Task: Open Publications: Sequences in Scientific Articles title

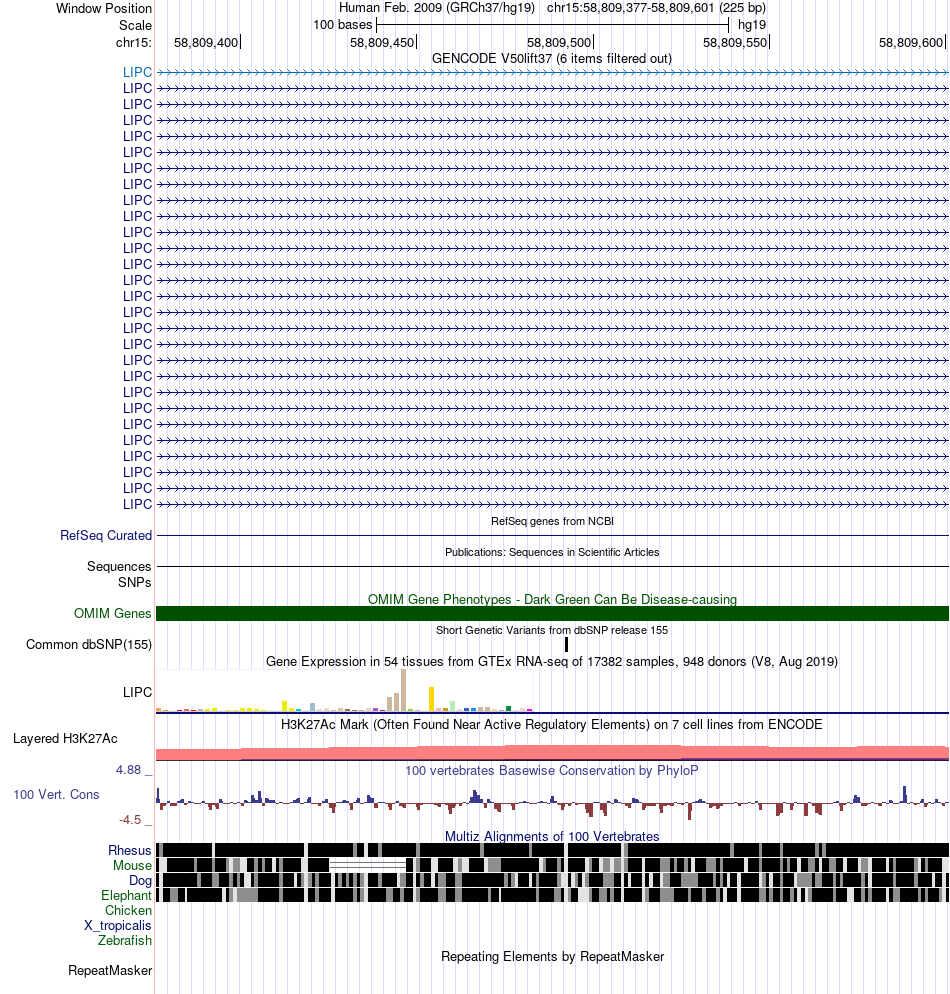Action: (552, 552)
